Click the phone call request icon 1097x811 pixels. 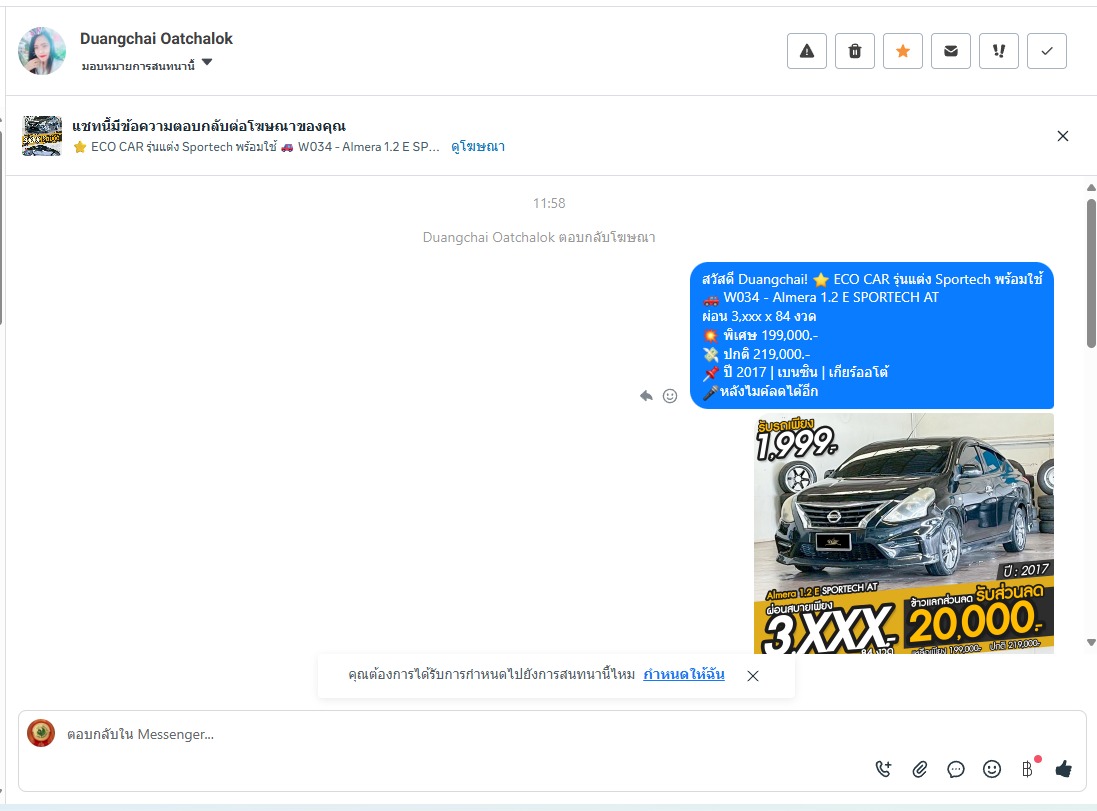click(884, 769)
